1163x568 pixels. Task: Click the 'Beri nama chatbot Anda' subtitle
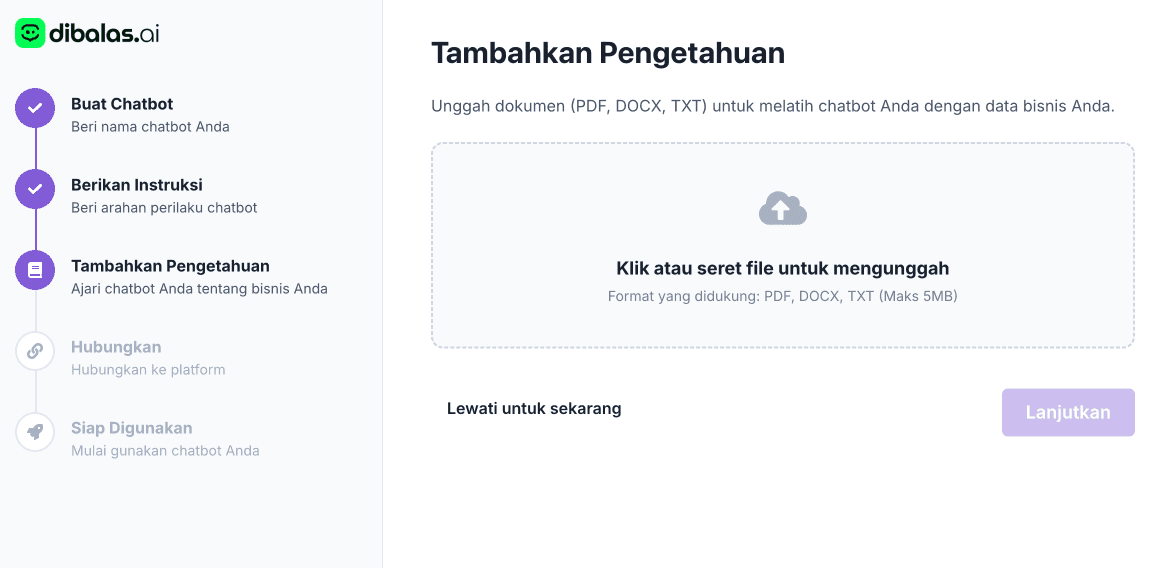(x=151, y=127)
